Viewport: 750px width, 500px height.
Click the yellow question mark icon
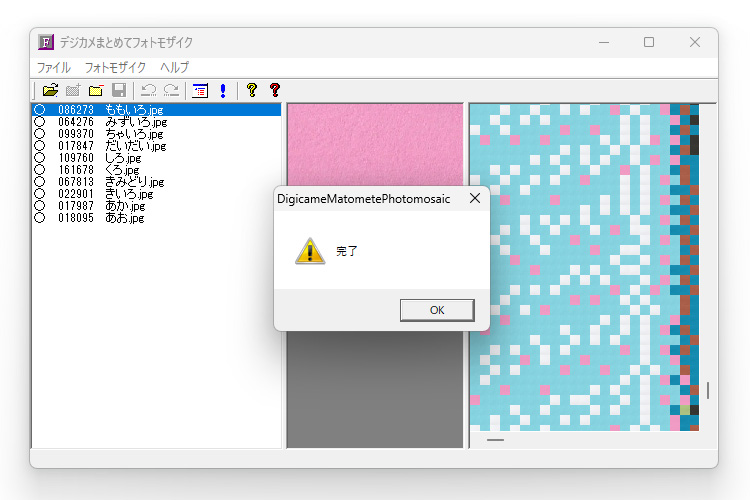252,90
